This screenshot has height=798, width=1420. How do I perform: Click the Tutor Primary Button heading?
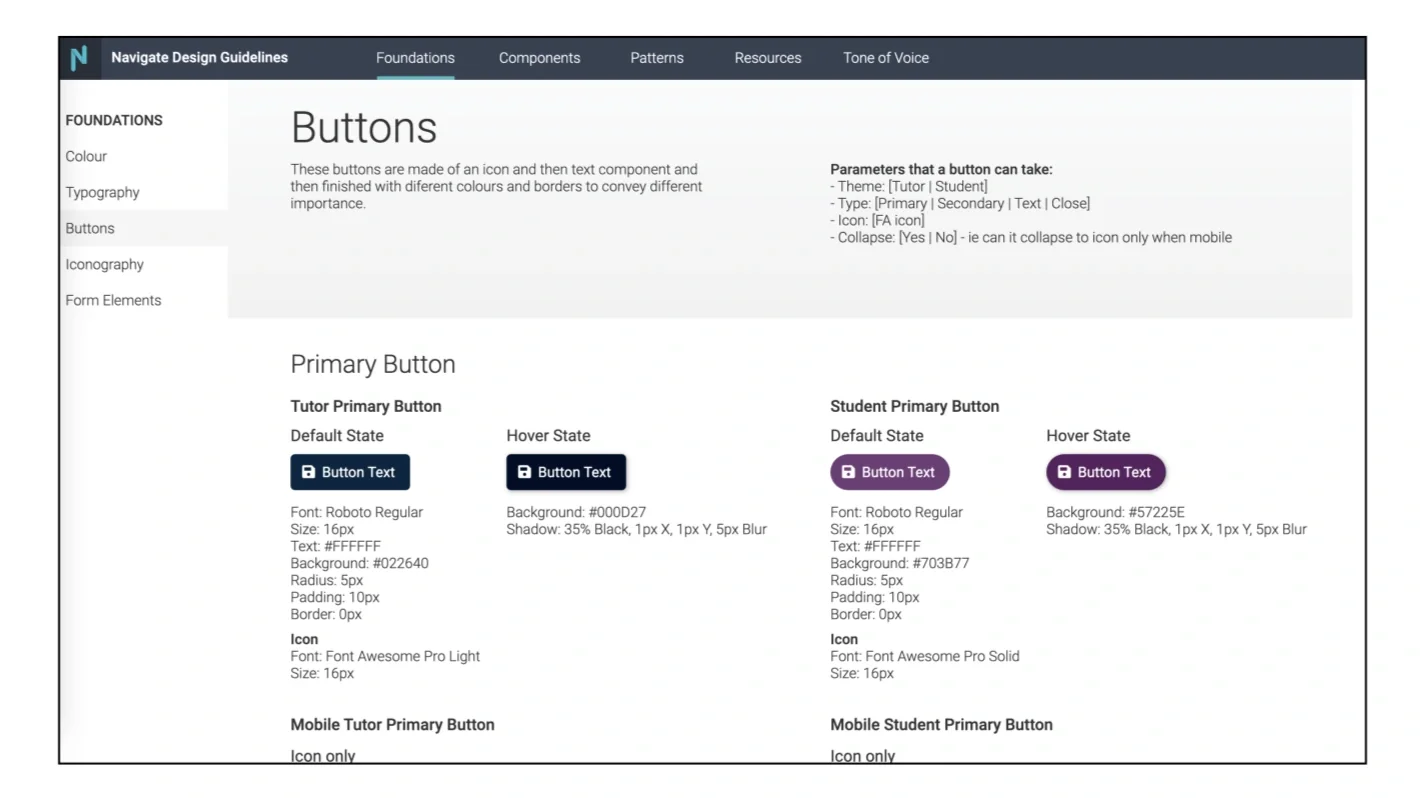point(366,406)
